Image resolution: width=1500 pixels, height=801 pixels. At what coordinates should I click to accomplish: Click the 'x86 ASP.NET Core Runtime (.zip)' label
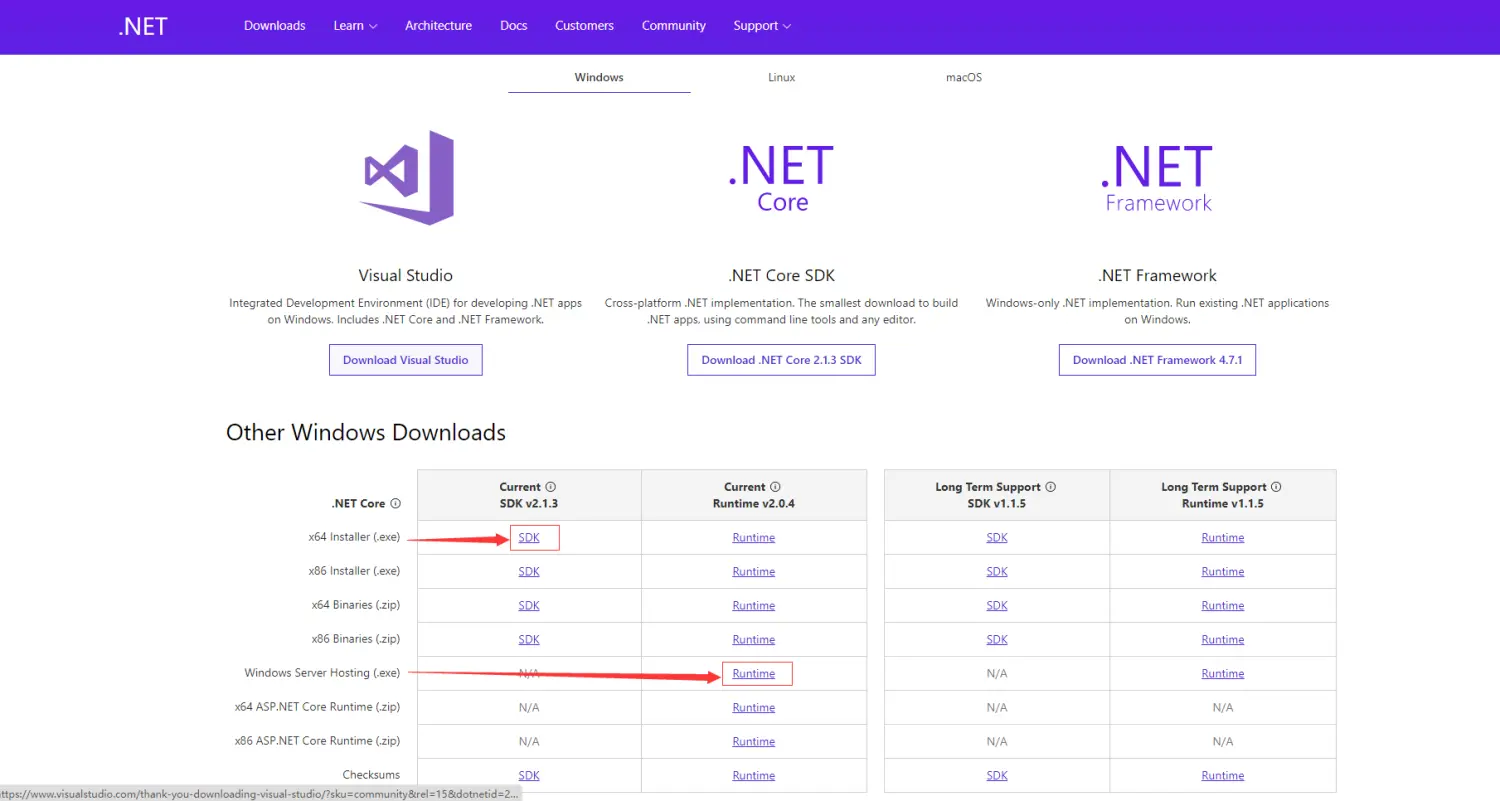click(317, 742)
